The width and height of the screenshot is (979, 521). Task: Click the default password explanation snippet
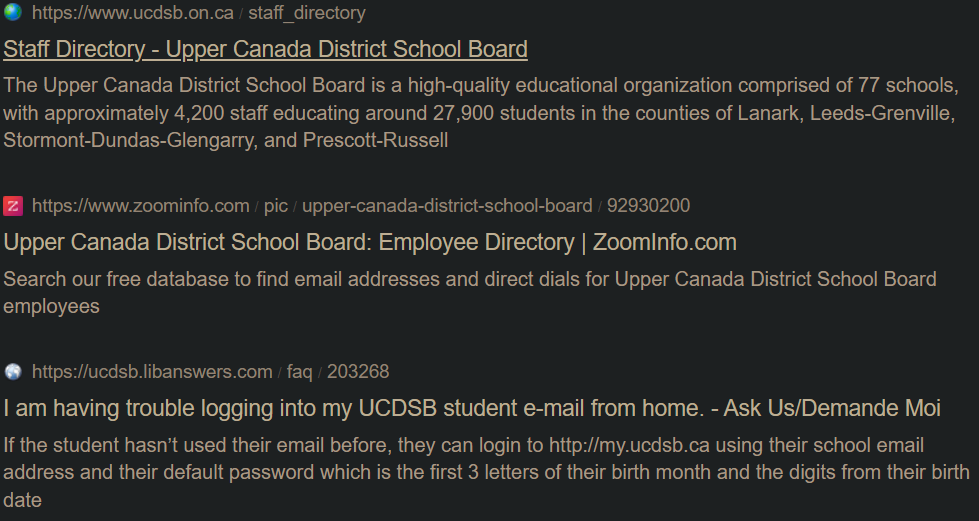[x=486, y=471]
